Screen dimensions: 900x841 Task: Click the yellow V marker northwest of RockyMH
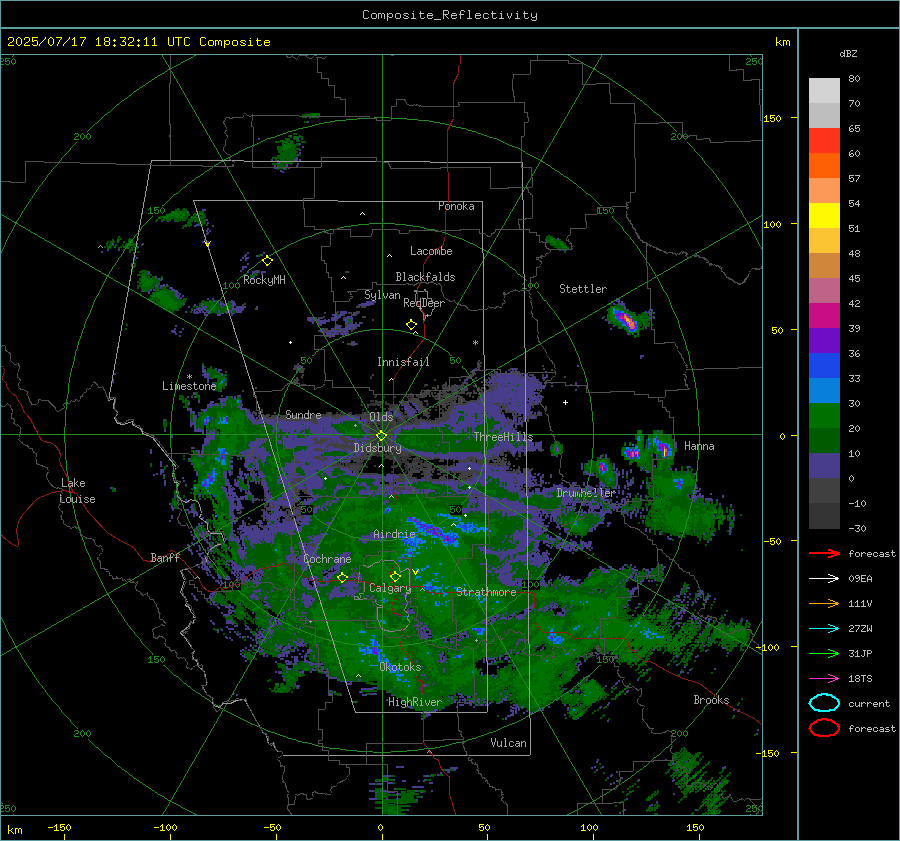(207, 244)
